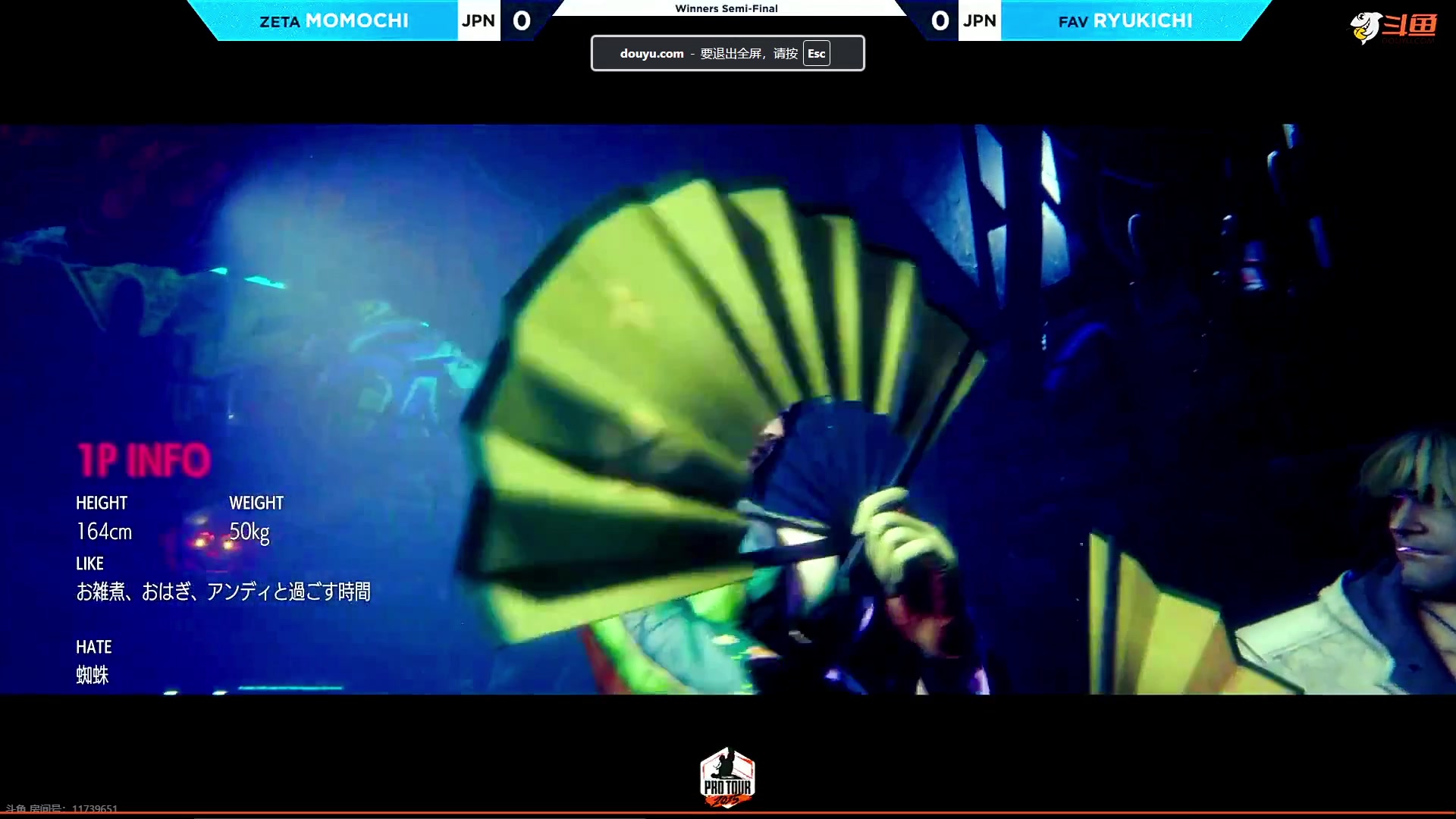Click the douyu.com fullscreen exit notice

point(727,53)
